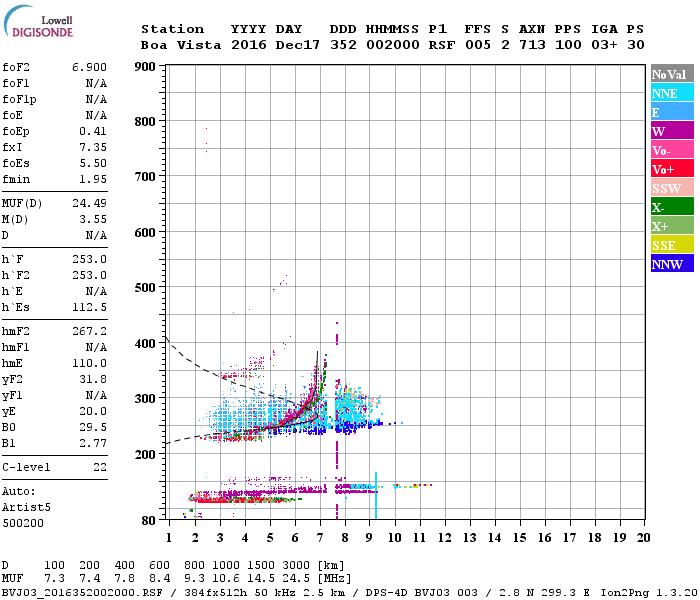
Task: Click the 500200 version number
Action: click(23, 523)
